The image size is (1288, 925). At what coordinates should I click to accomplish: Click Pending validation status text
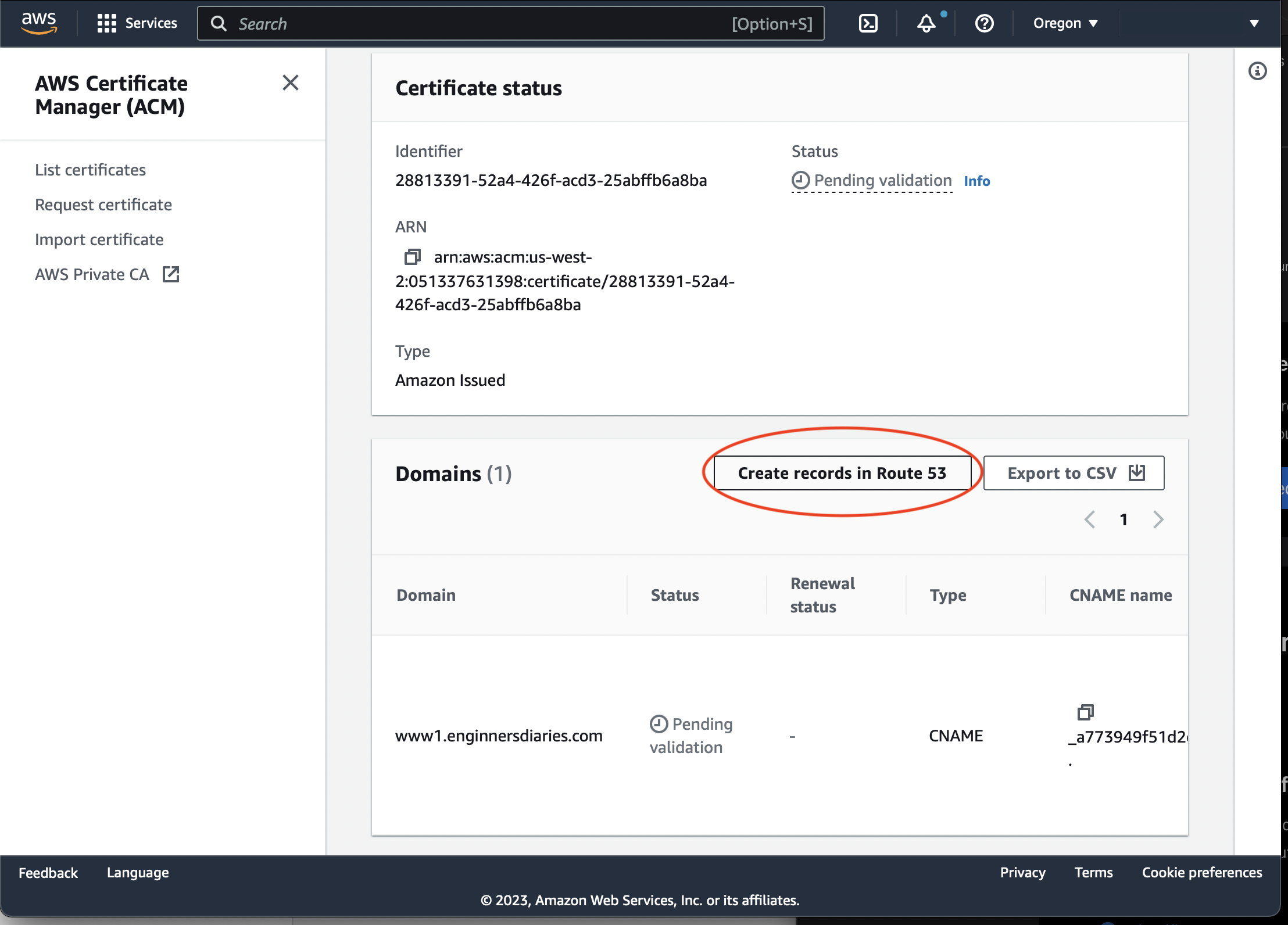883,180
